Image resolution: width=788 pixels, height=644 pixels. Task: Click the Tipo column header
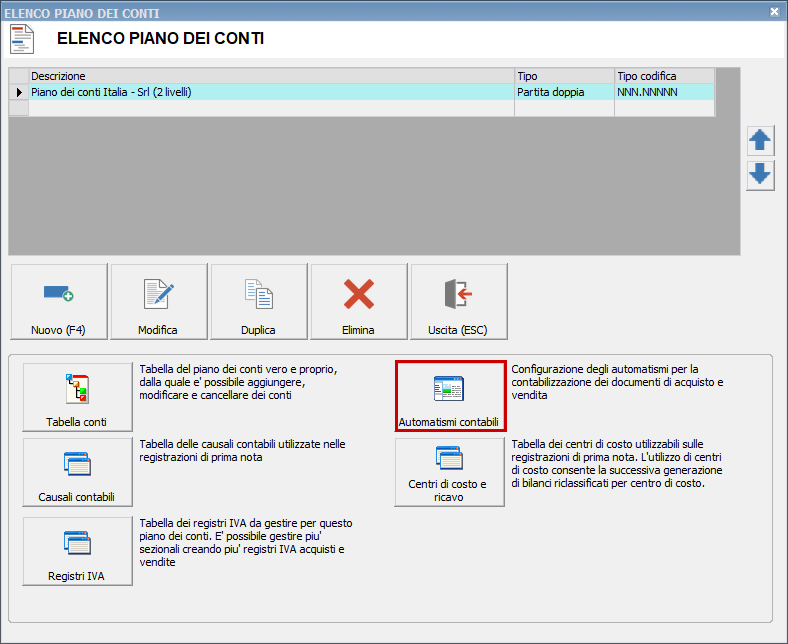(x=563, y=76)
